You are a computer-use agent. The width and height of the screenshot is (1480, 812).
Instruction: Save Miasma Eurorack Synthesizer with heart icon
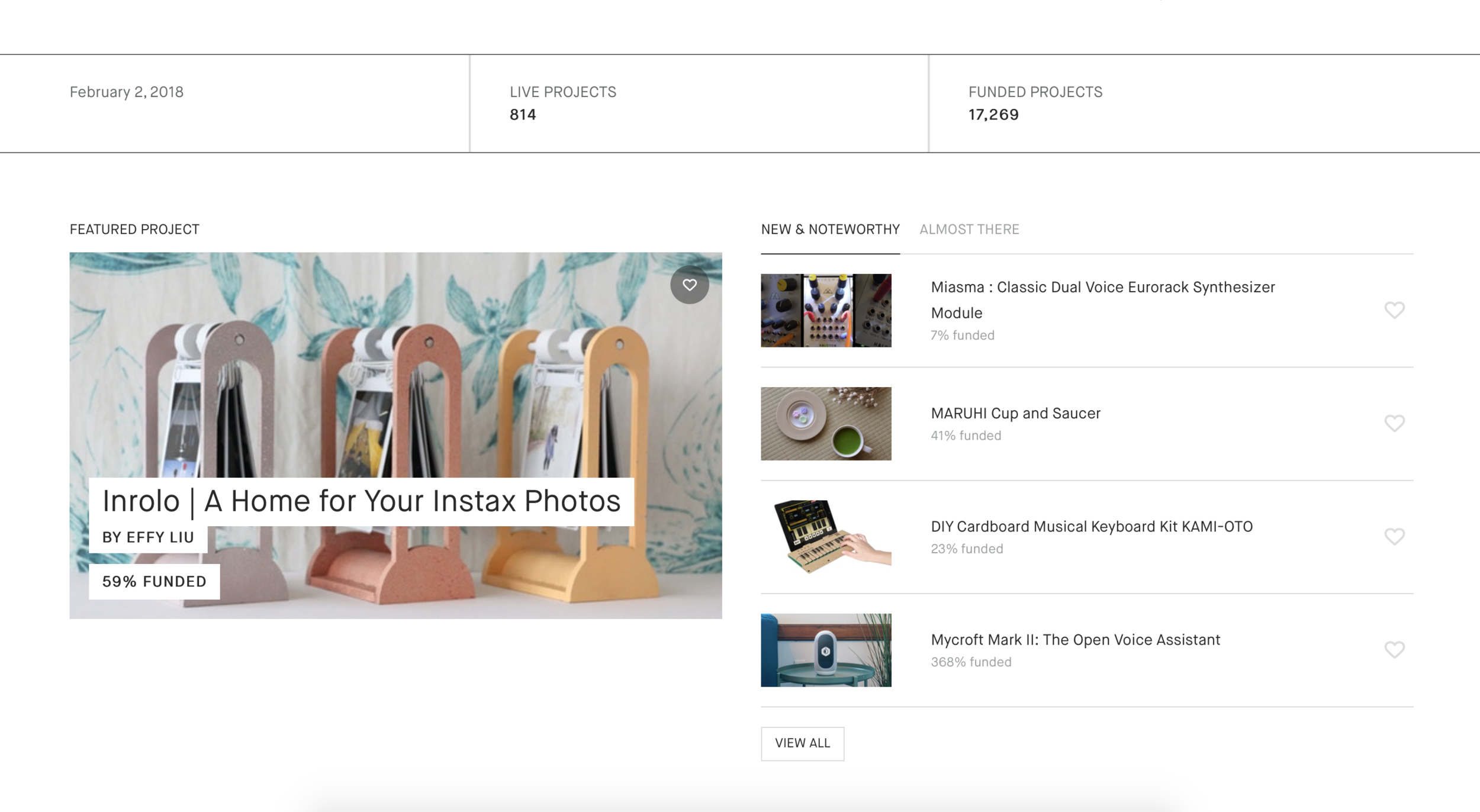pos(1394,310)
